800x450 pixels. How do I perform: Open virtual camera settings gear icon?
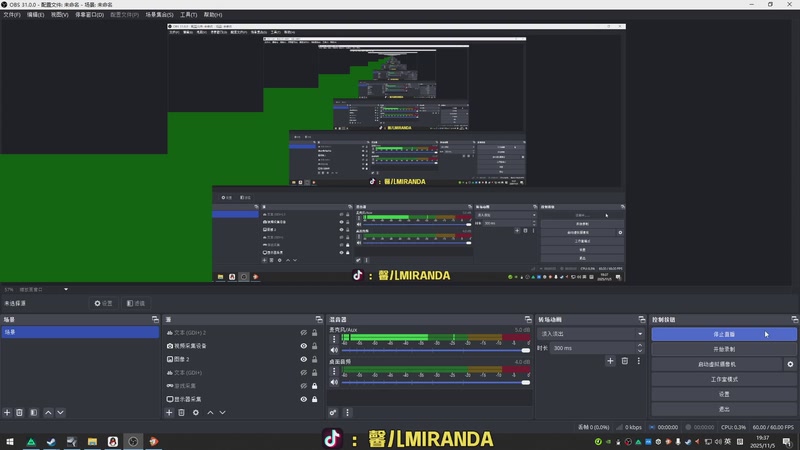click(790, 364)
